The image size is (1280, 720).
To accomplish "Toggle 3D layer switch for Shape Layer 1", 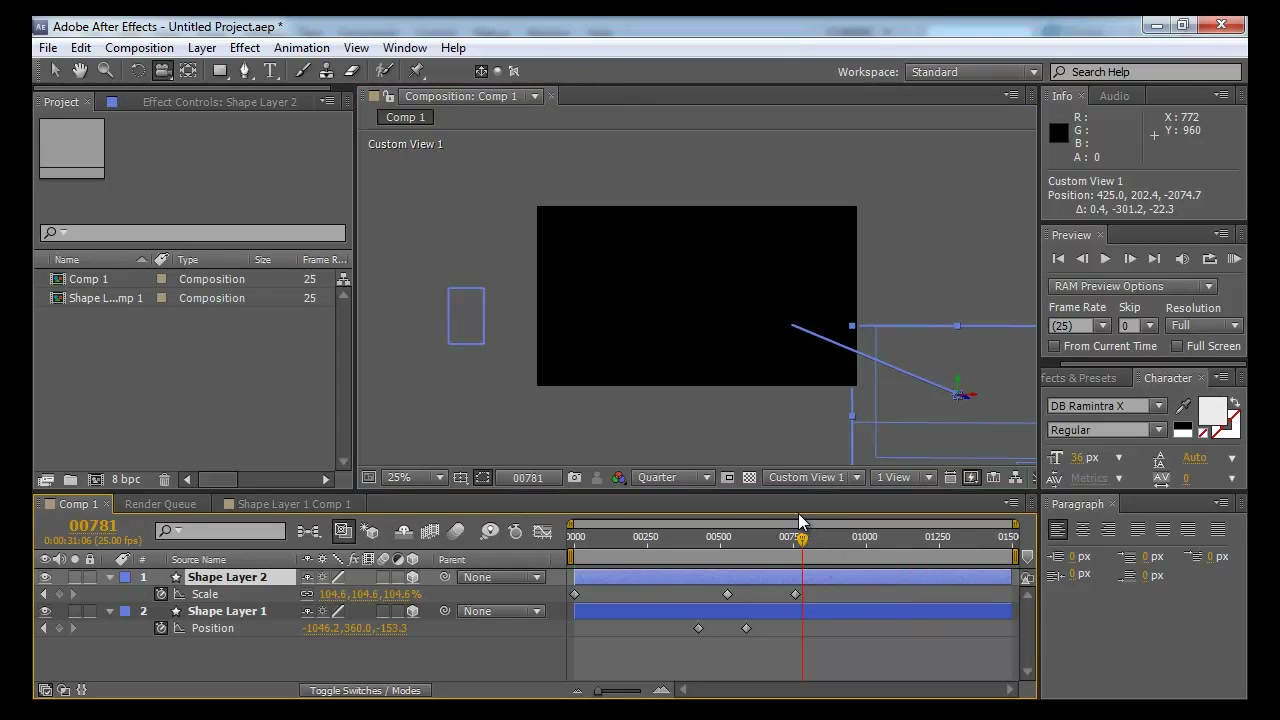I will click(x=412, y=611).
